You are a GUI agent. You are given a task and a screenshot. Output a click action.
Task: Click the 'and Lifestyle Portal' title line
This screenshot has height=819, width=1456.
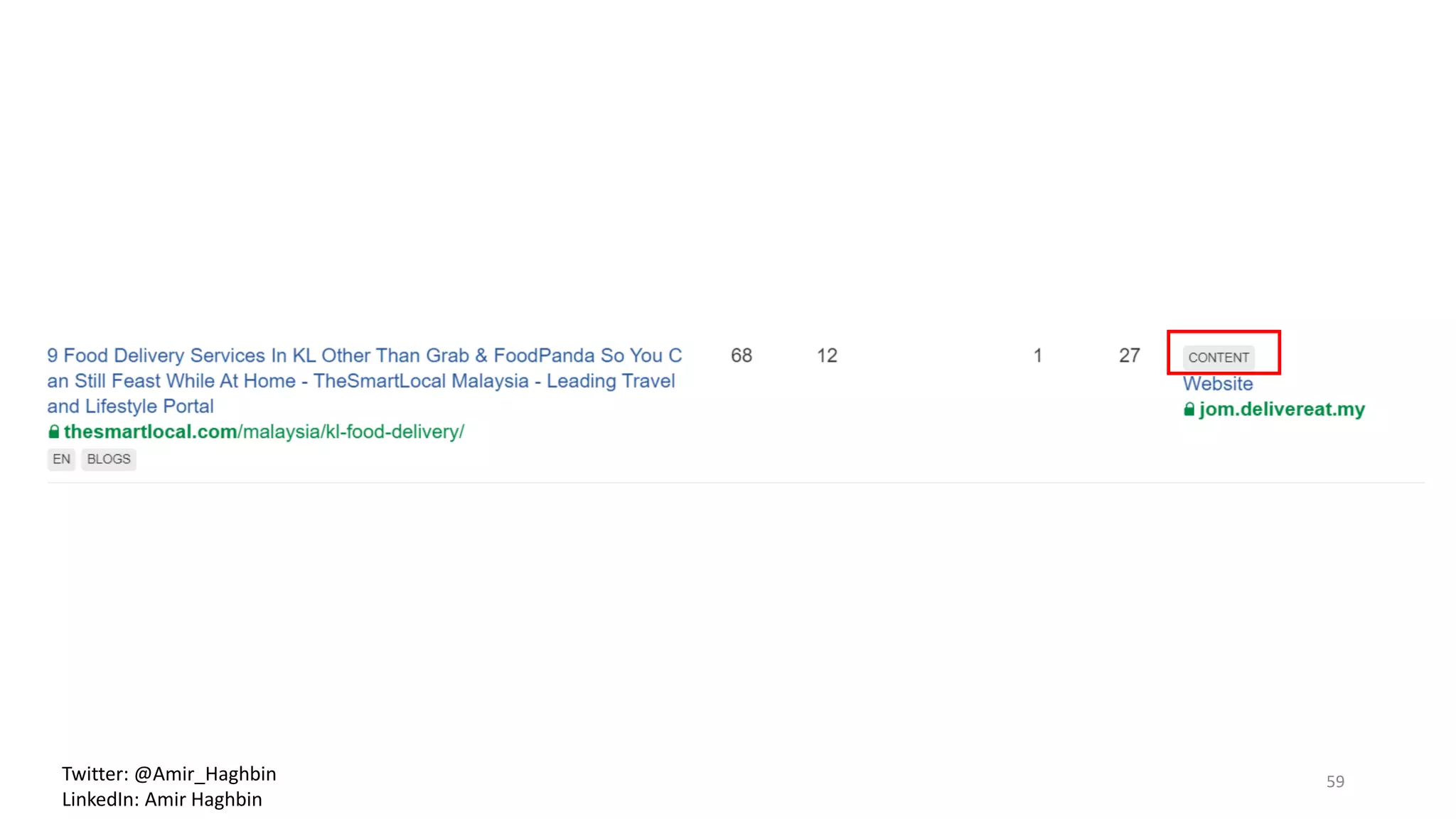click(x=130, y=406)
